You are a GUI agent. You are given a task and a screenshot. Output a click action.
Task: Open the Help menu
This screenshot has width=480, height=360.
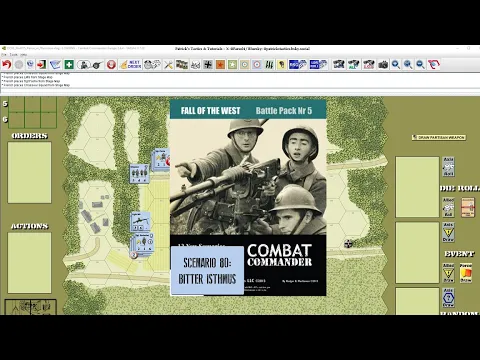[x=23, y=54]
